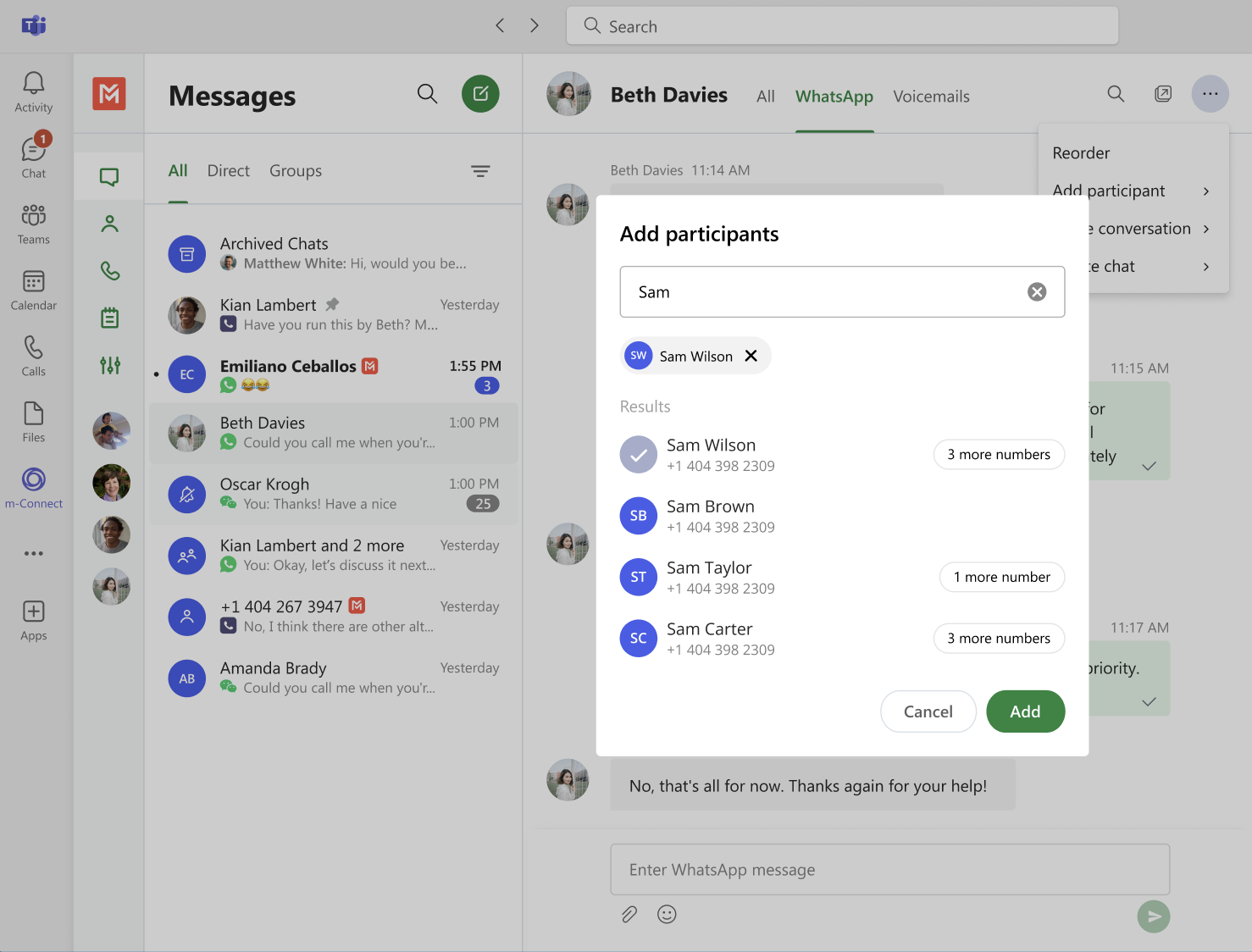Click Beth Davies avatar in conversation header
Image resolution: width=1252 pixels, height=952 pixels.
pyautogui.click(x=569, y=94)
